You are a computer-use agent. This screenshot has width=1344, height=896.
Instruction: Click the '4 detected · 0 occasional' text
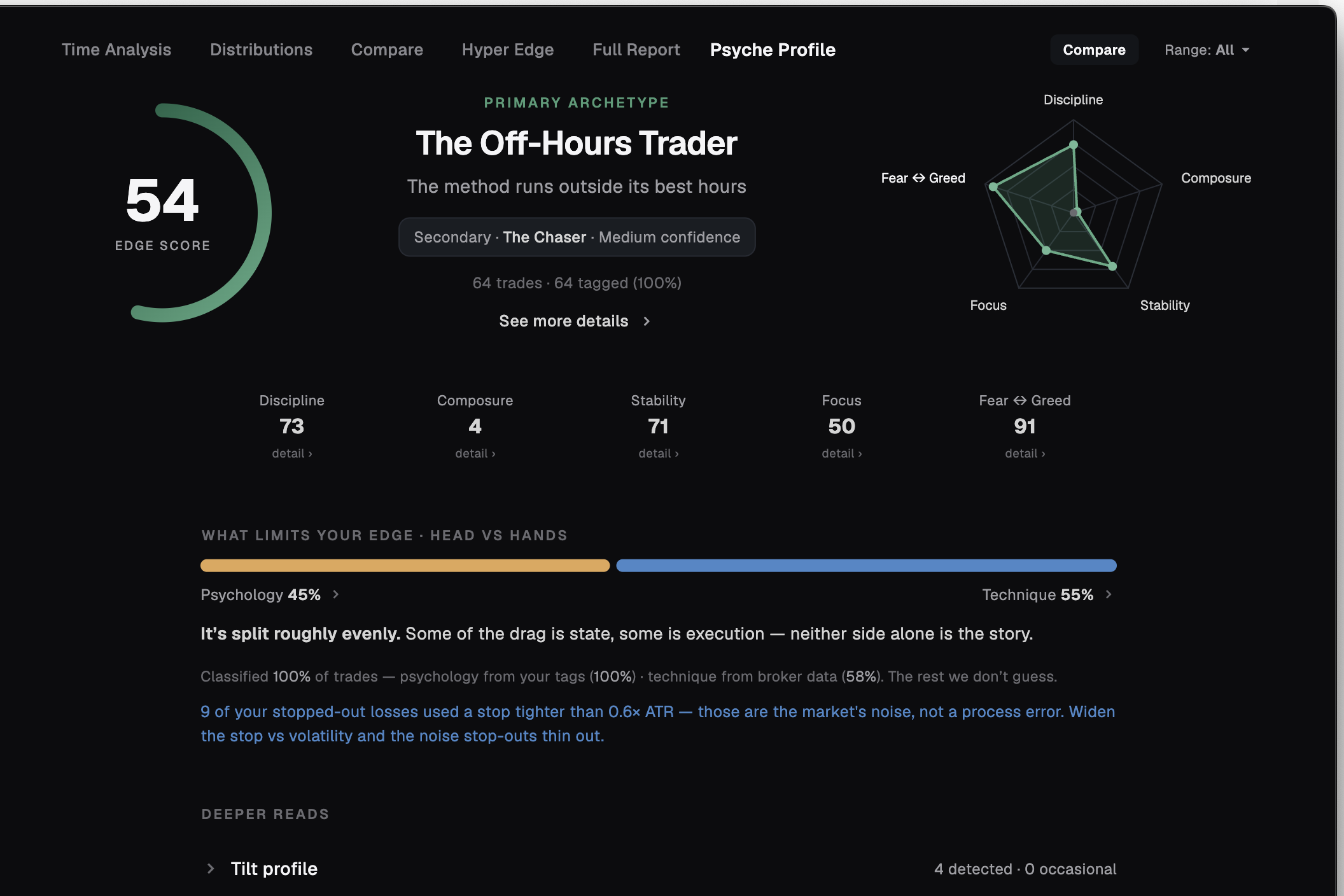point(1025,869)
